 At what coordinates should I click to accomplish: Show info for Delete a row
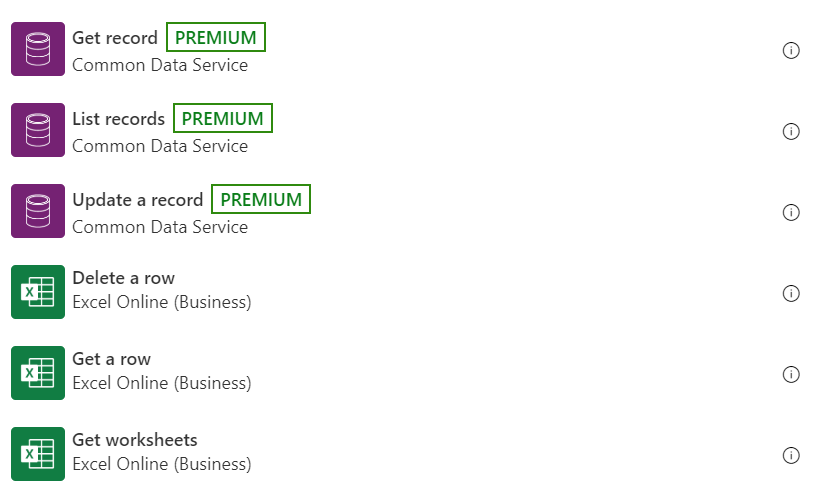[791, 294]
